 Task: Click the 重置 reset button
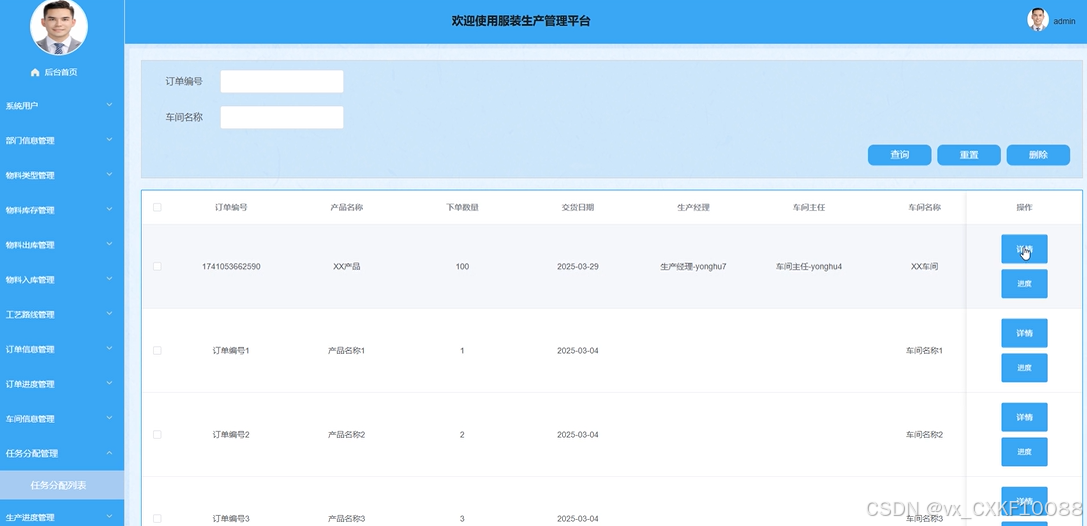tap(968, 155)
